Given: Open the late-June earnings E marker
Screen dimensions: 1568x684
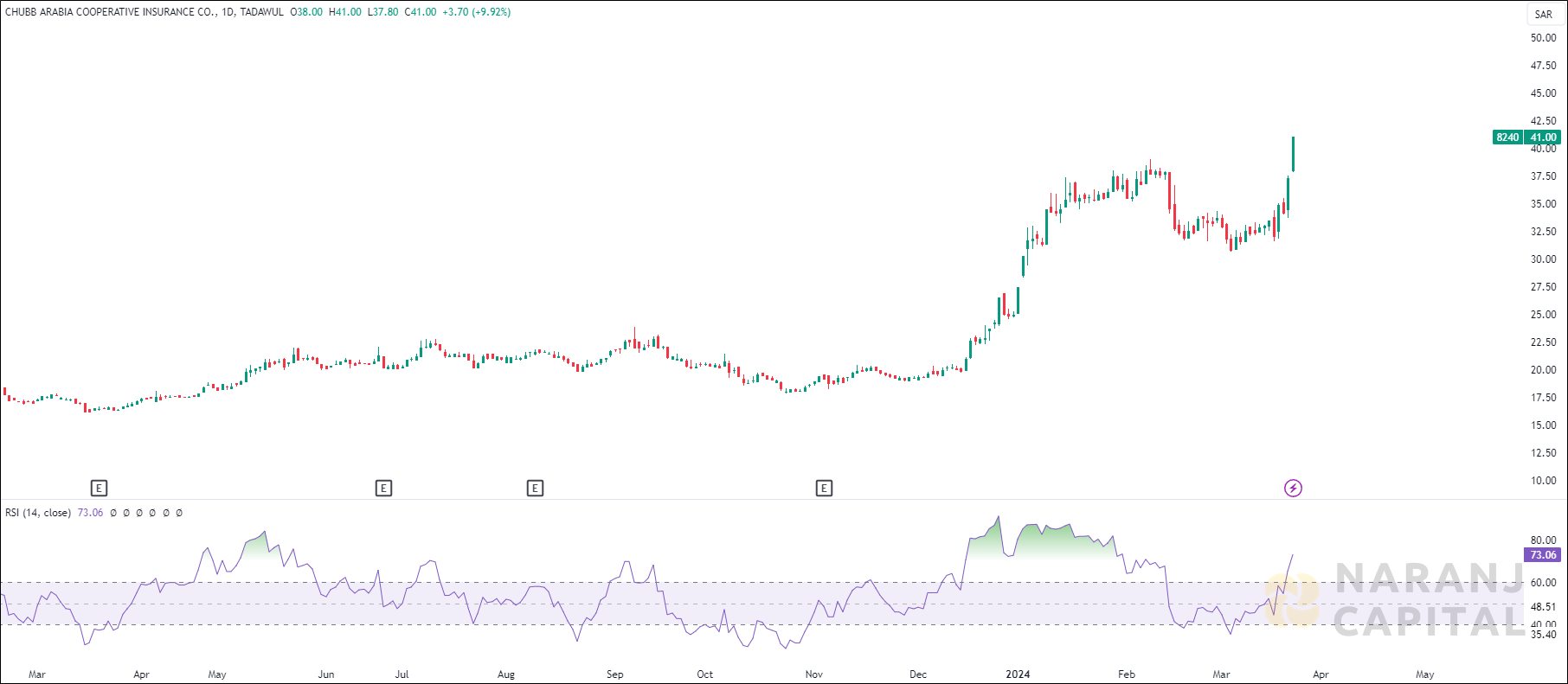Looking at the screenshot, I should tap(383, 489).
